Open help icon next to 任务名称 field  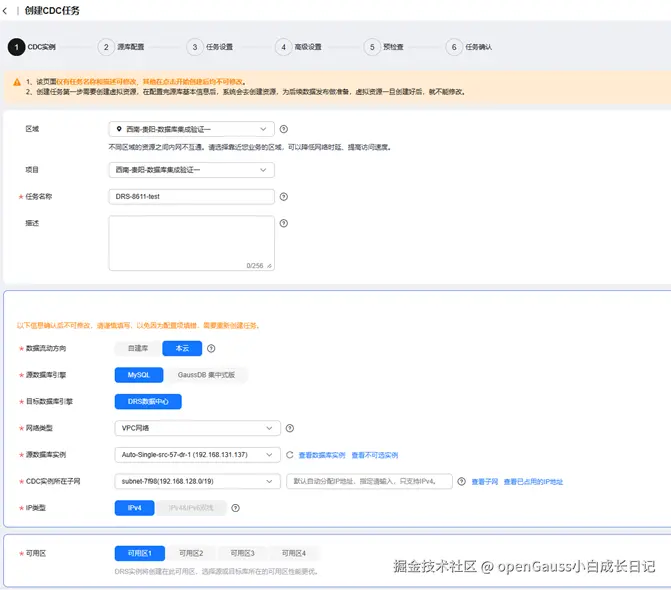click(x=284, y=196)
